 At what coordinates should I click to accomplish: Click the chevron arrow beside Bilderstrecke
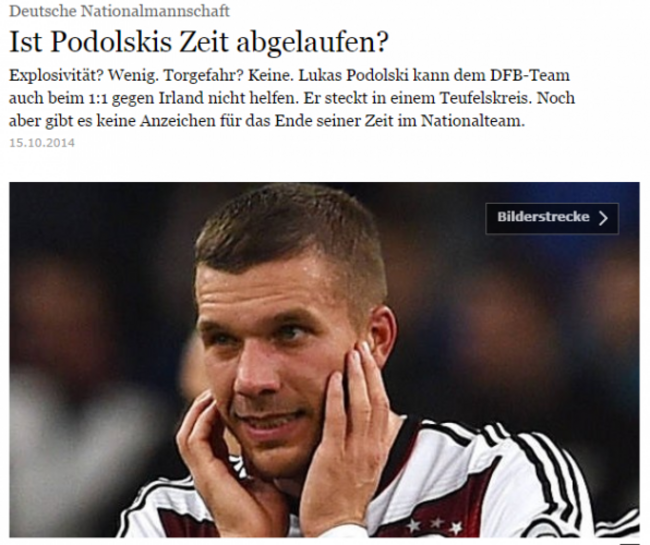604,218
